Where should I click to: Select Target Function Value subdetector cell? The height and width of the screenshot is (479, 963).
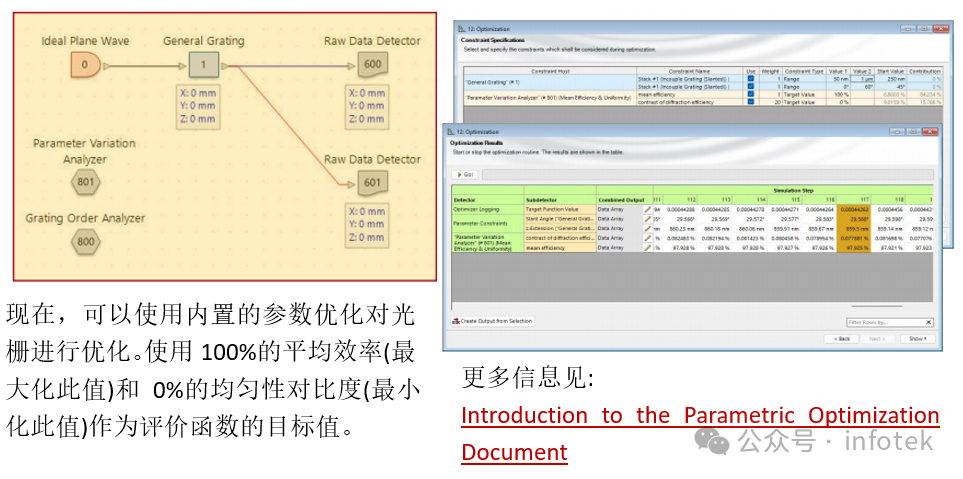pos(559,209)
